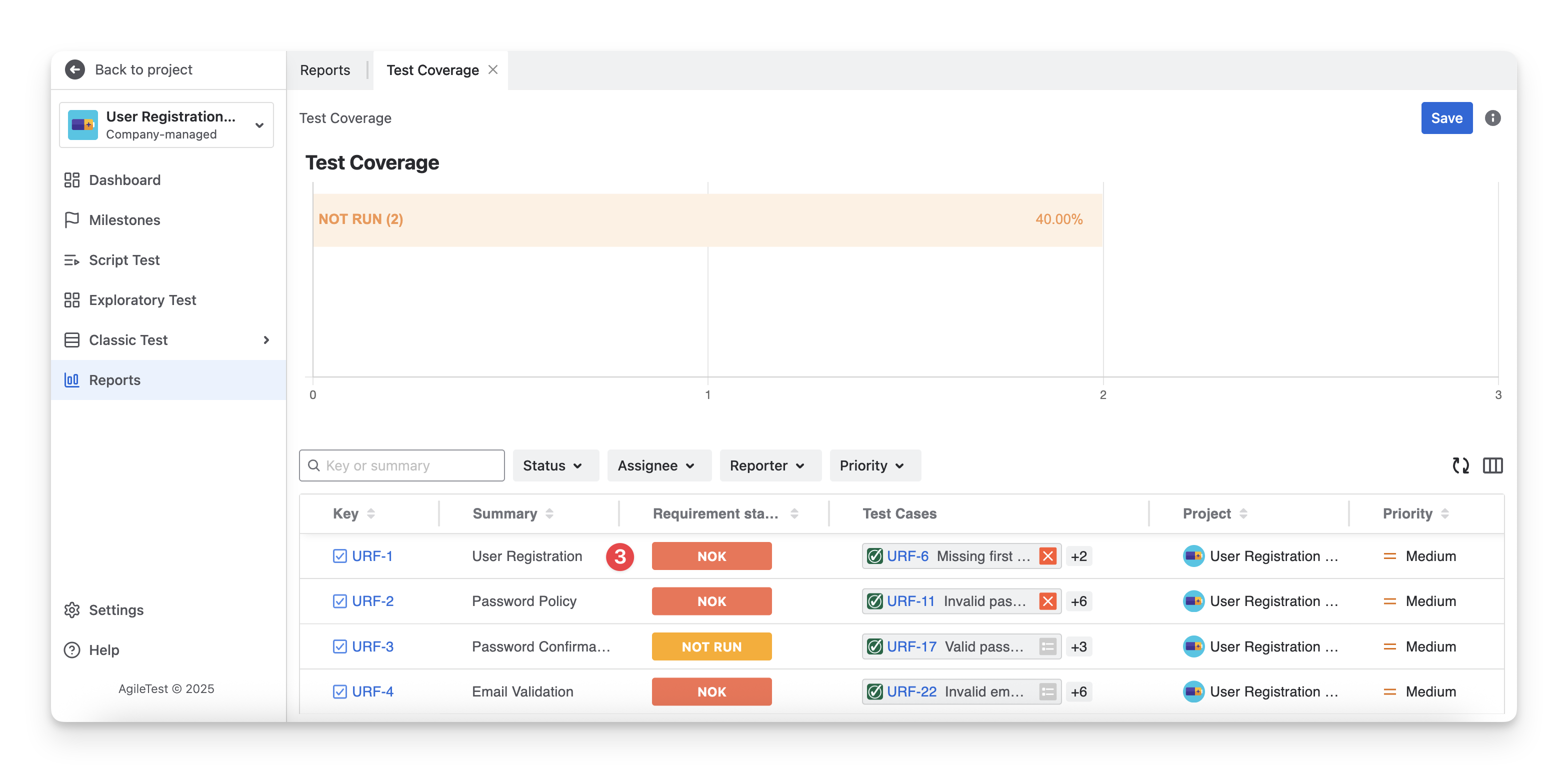Click the info icon next to Save
Viewport: 1568px width, 773px height.
coord(1492,118)
